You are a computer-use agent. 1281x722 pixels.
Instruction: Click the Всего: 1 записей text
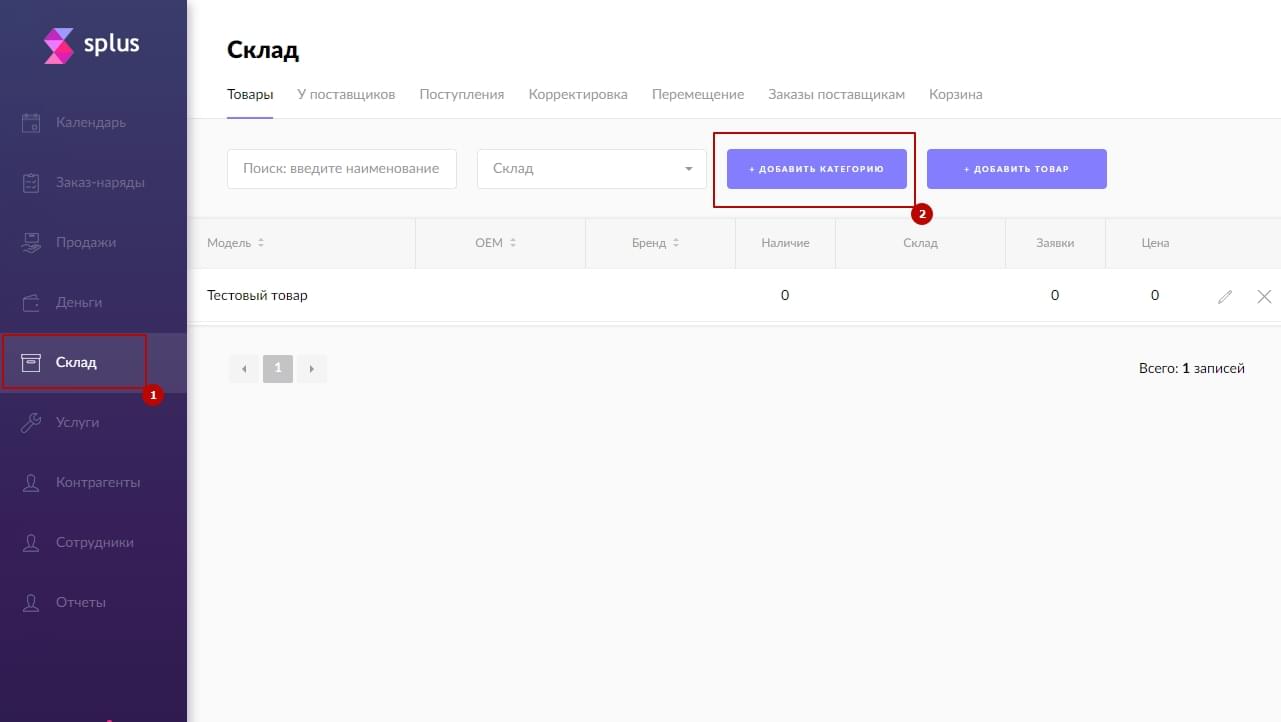1192,369
